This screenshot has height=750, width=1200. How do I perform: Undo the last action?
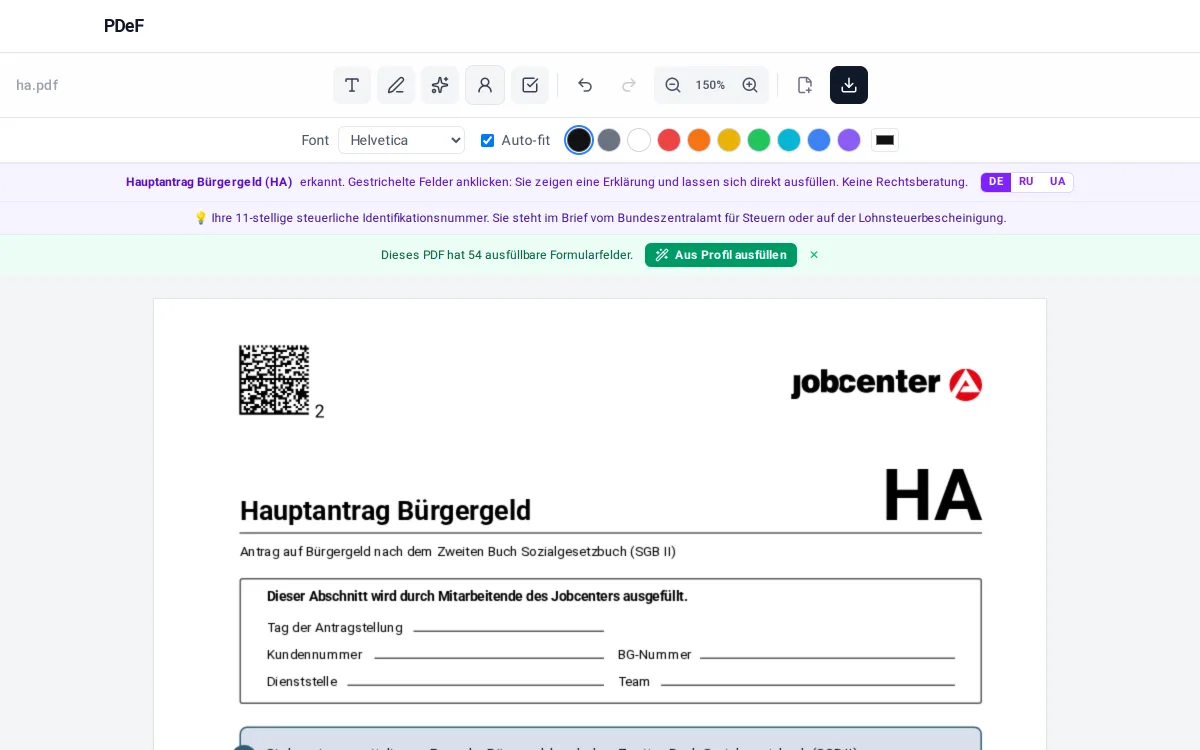585,85
